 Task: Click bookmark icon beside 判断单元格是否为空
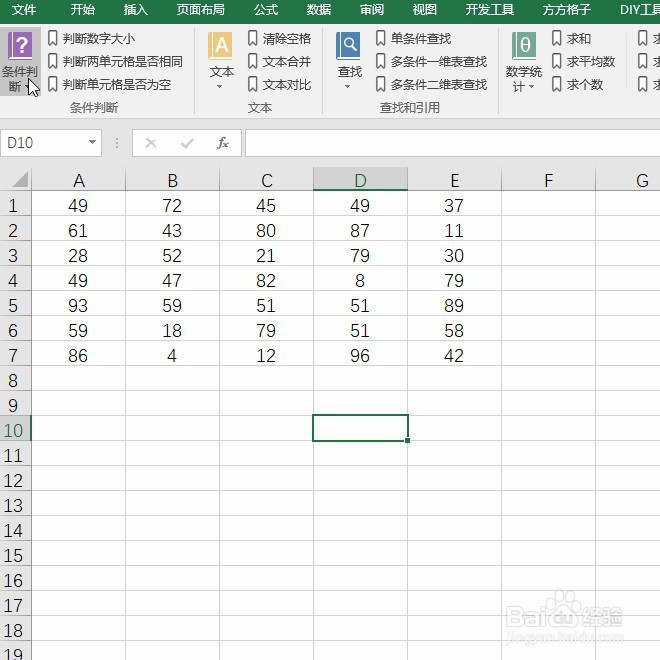pyautogui.click(x=53, y=84)
